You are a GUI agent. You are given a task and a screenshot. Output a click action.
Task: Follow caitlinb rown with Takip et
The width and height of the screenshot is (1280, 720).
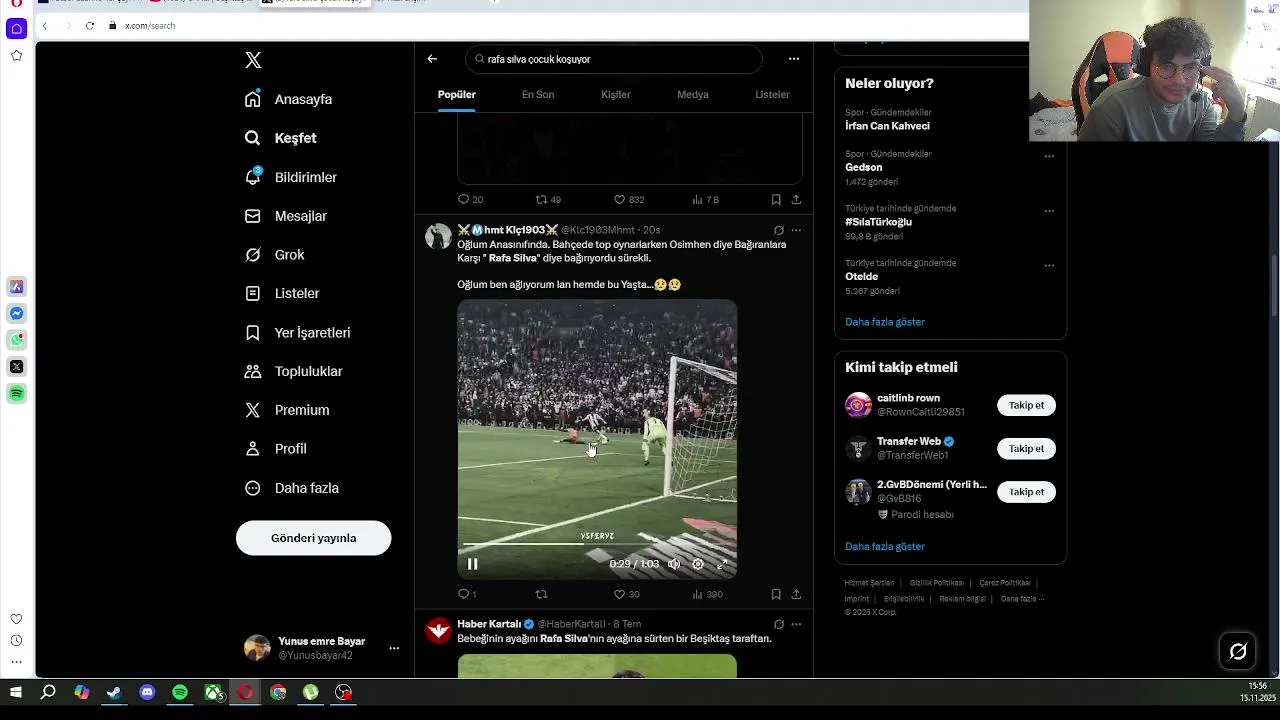[1026, 405]
